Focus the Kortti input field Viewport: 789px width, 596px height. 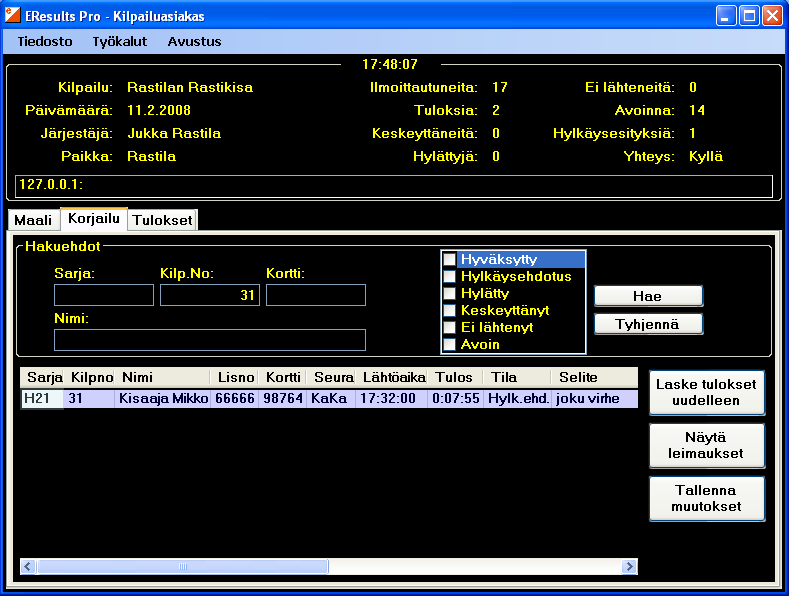click(x=316, y=295)
